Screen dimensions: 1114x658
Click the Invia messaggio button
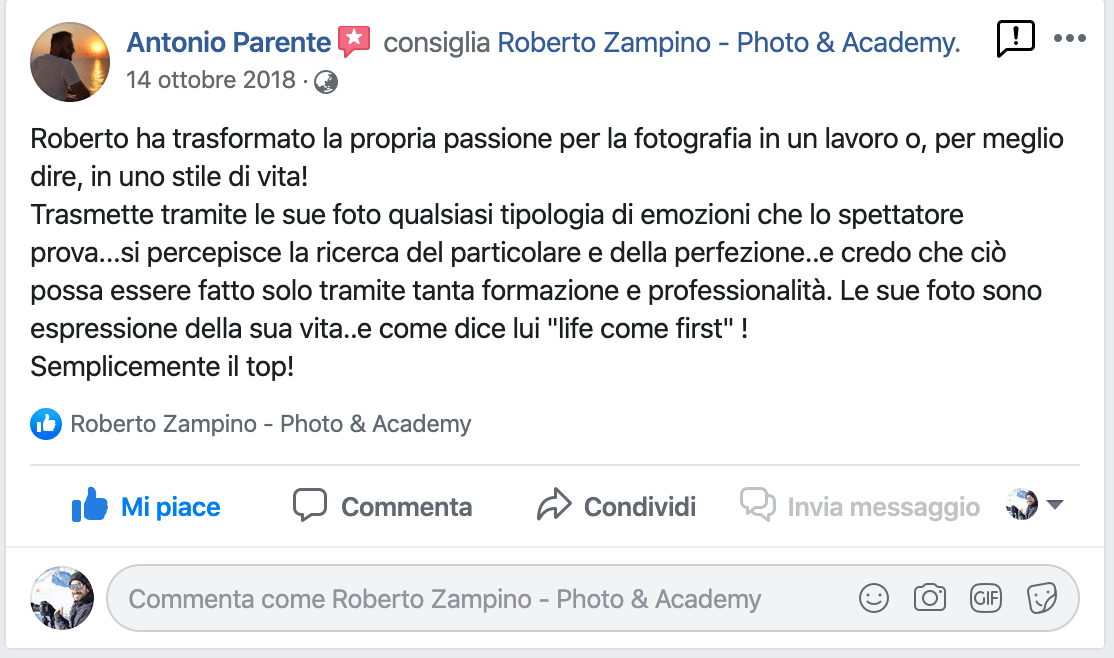(x=860, y=507)
